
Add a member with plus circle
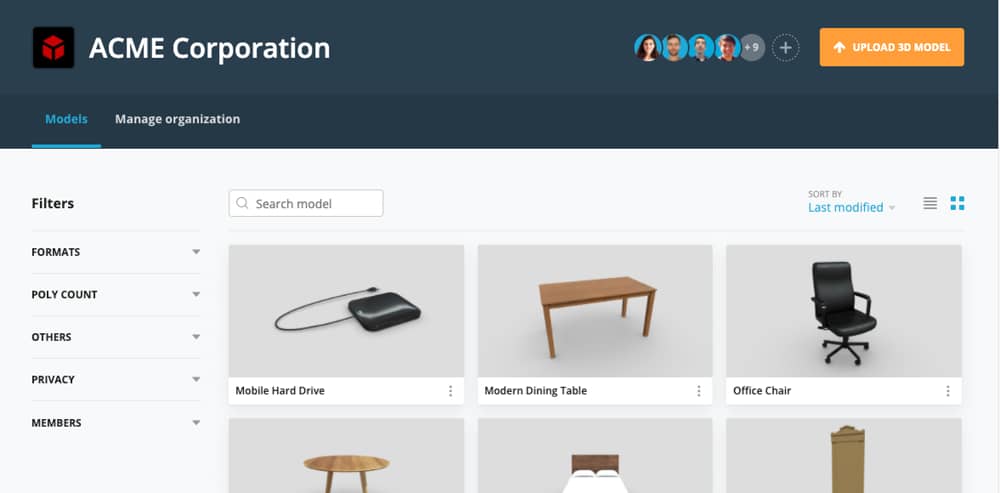(786, 48)
